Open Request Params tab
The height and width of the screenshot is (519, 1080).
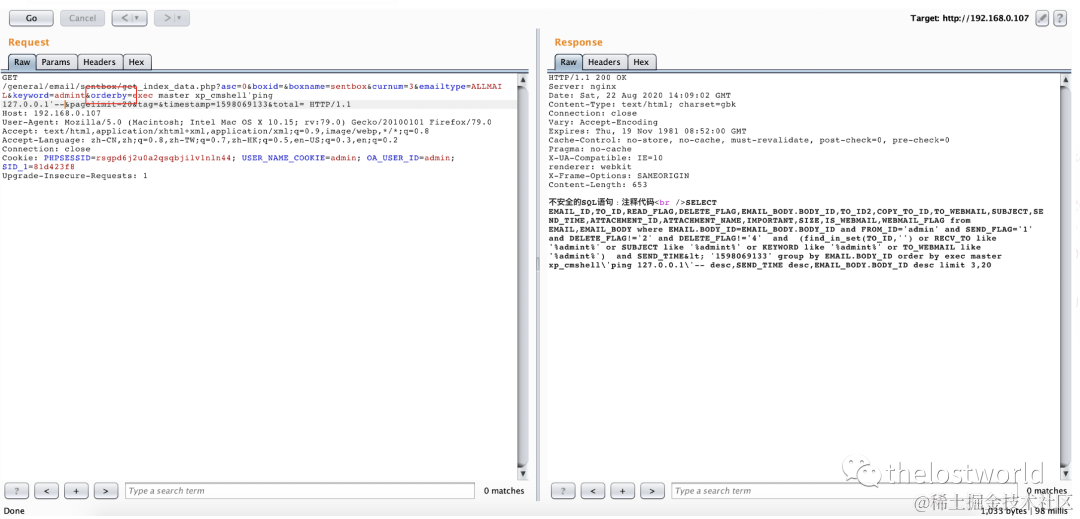point(56,62)
